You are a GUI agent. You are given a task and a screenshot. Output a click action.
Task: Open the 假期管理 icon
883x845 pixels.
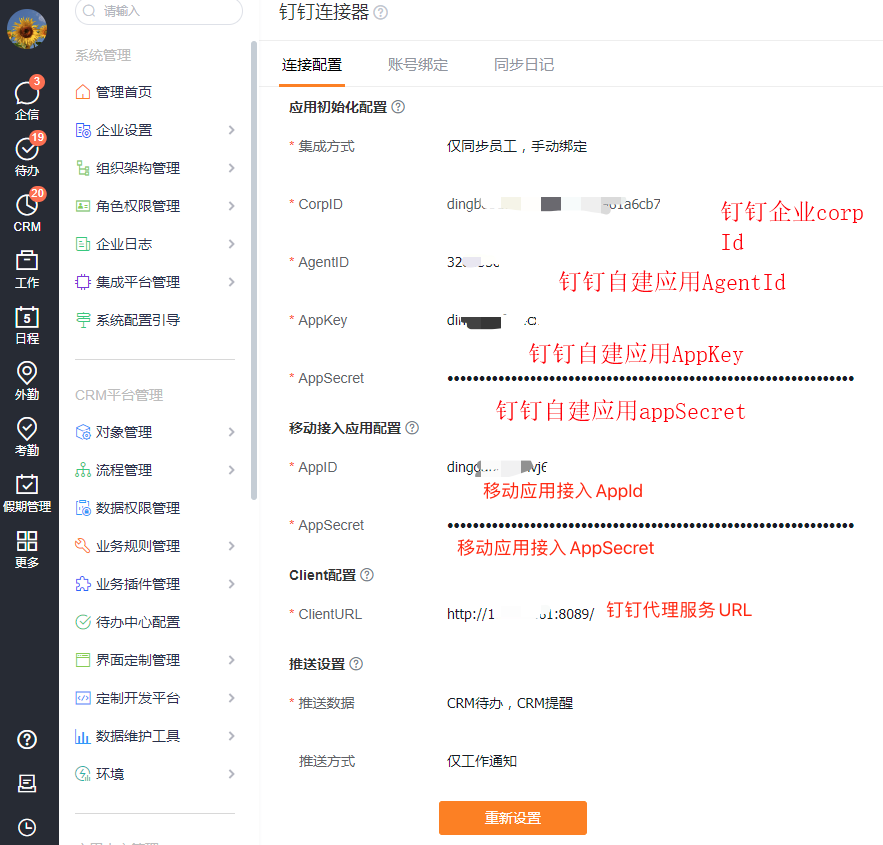(x=26, y=493)
